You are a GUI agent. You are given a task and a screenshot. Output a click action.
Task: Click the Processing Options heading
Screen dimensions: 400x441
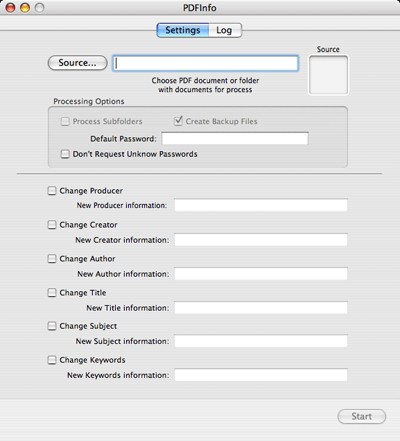[89, 101]
